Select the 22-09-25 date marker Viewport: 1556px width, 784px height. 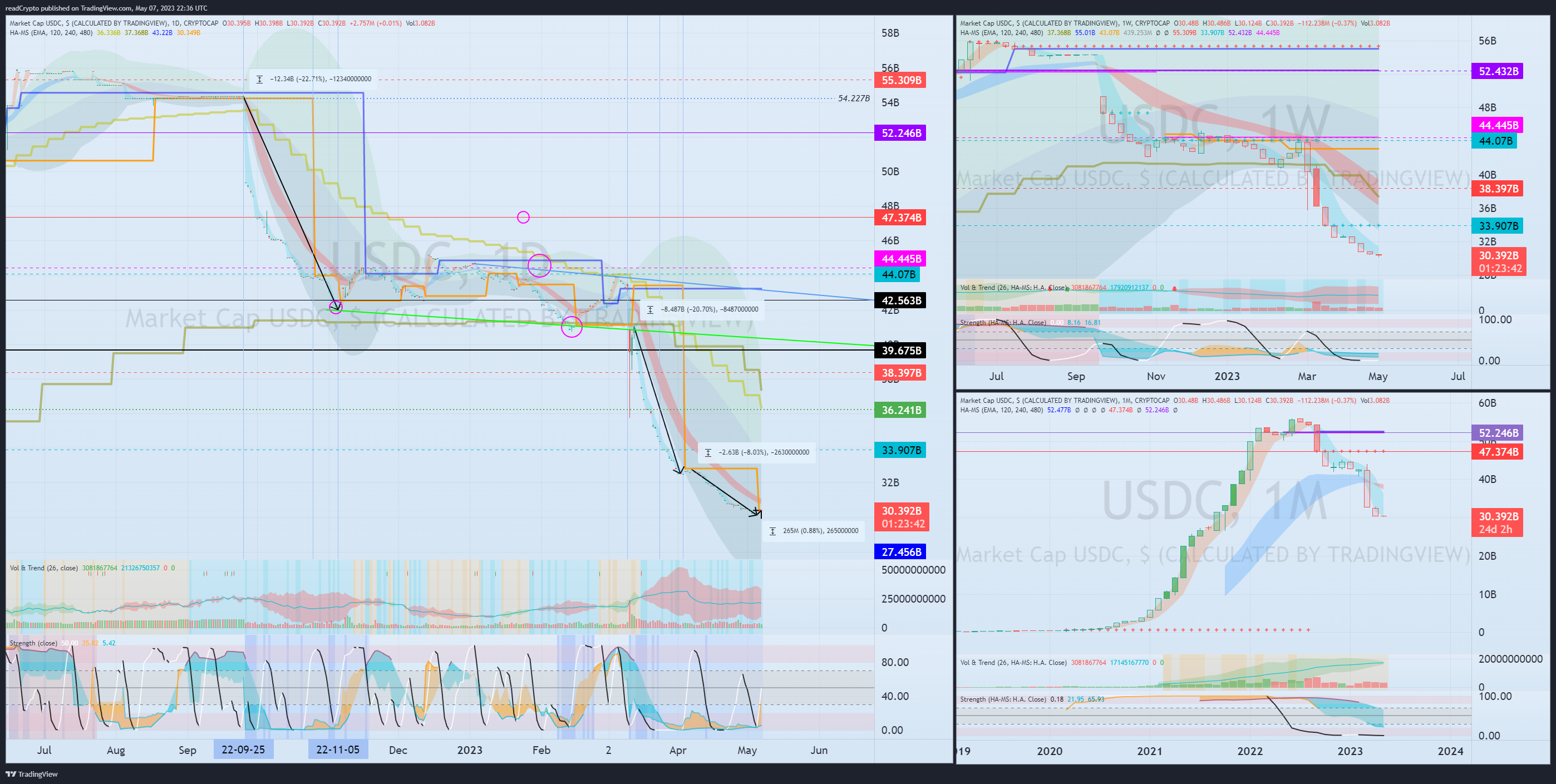pyautogui.click(x=243, y=750)
